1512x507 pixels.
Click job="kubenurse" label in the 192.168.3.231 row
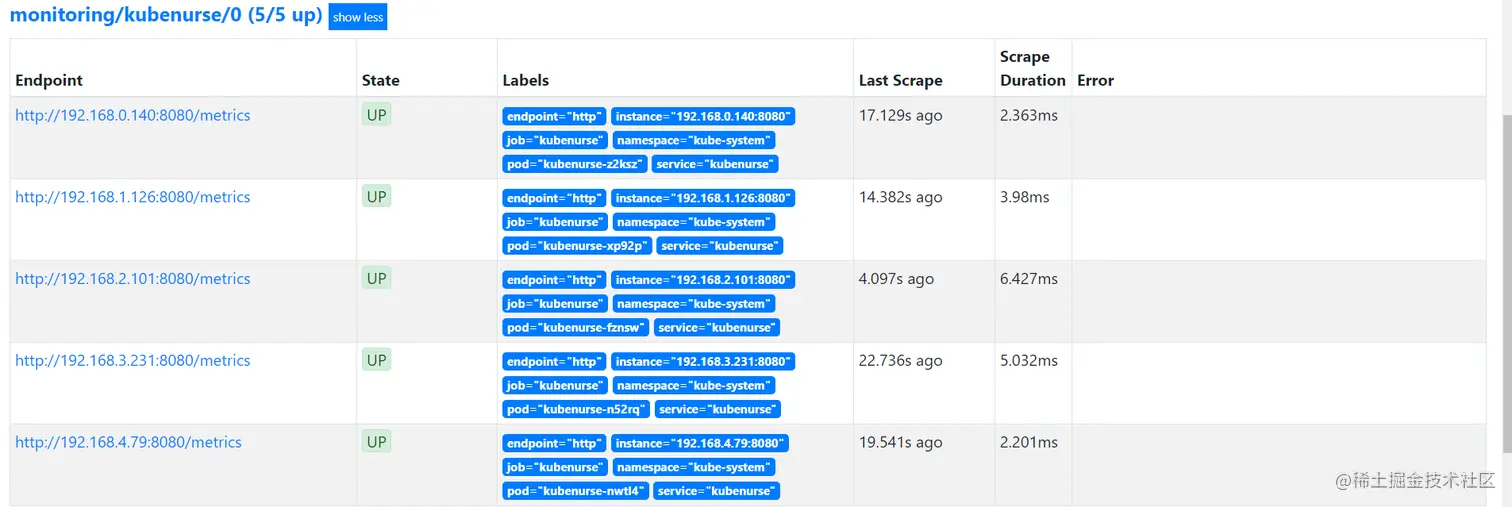pyautogui.click(x=555, y=386)
